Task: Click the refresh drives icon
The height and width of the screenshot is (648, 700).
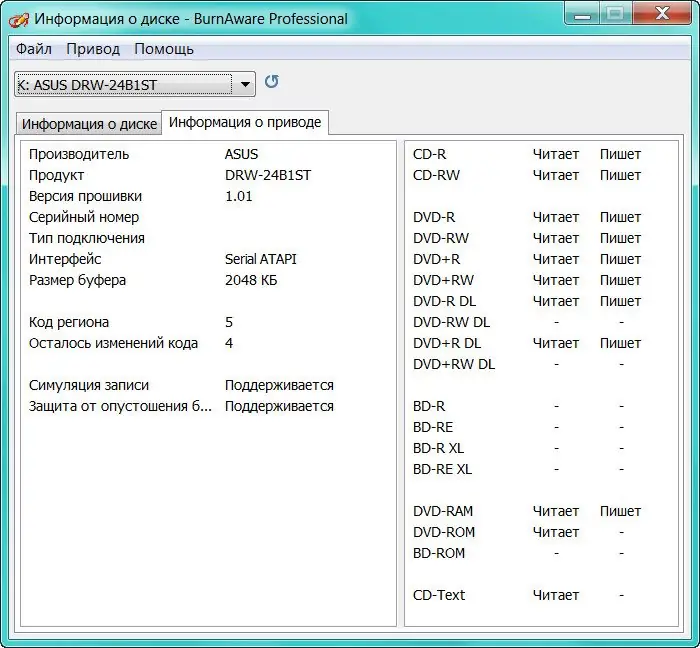Action: click(271, 82)
